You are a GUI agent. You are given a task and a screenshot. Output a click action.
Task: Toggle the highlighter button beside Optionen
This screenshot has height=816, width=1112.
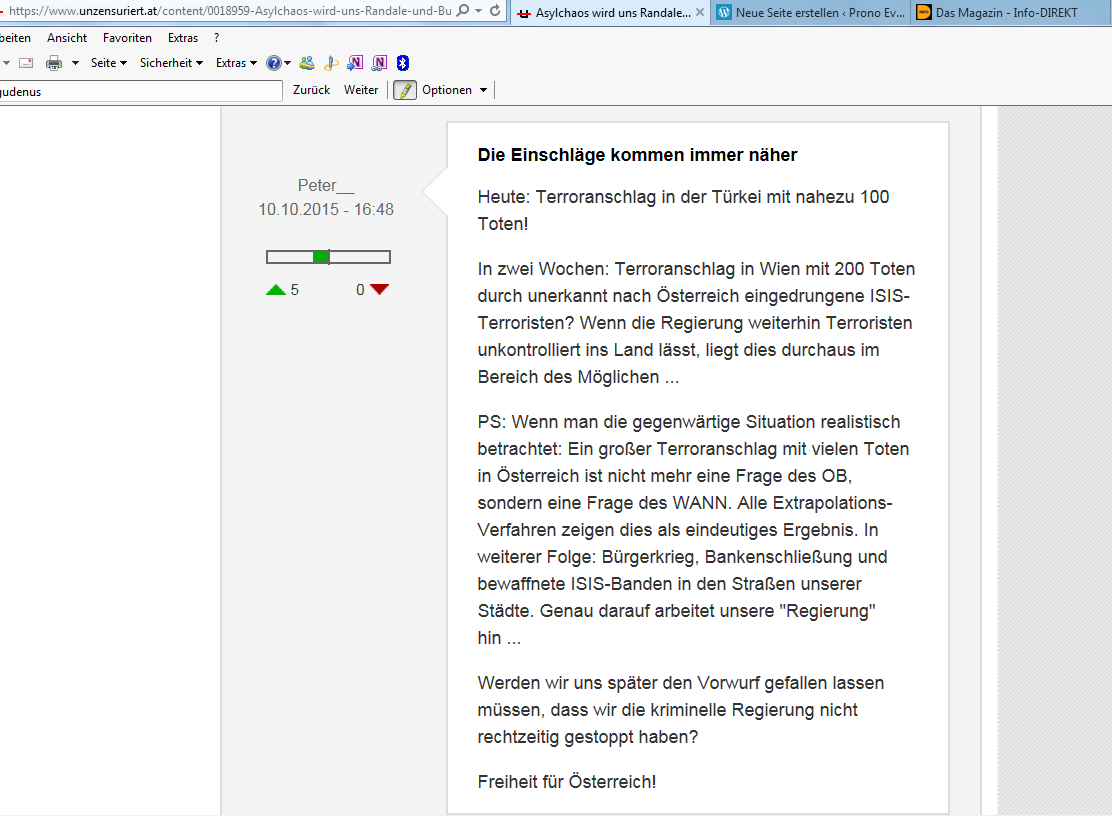(x=404, y=90)
